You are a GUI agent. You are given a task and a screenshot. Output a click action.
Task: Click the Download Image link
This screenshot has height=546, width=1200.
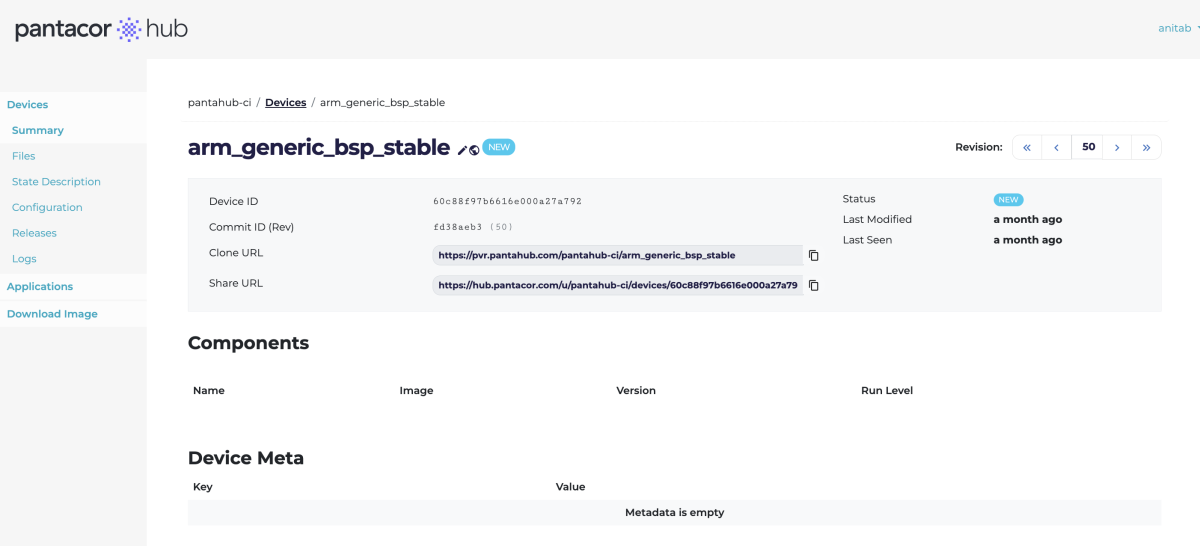tap(52, 314)
